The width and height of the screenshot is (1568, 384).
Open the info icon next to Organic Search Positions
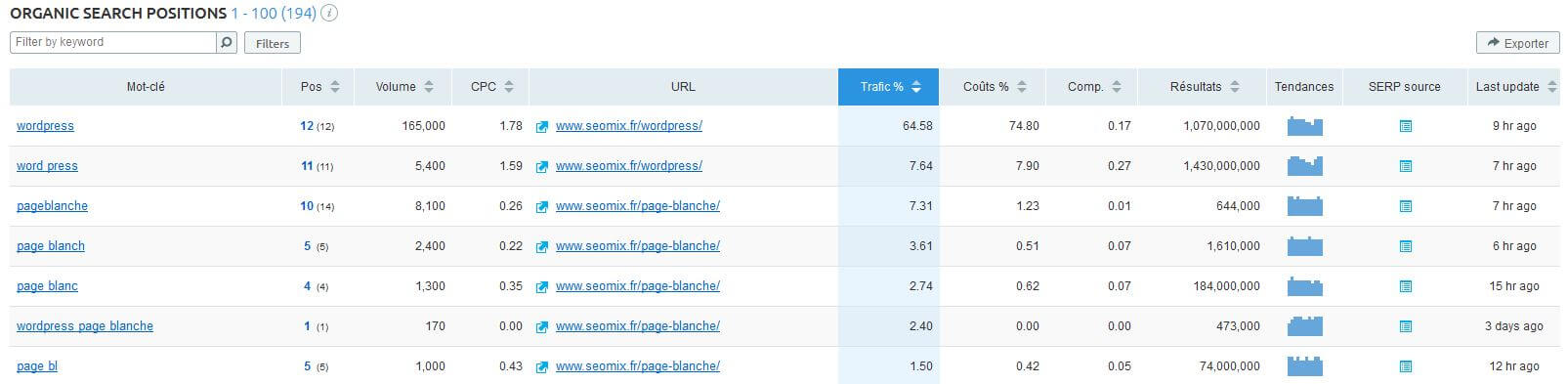330,14
